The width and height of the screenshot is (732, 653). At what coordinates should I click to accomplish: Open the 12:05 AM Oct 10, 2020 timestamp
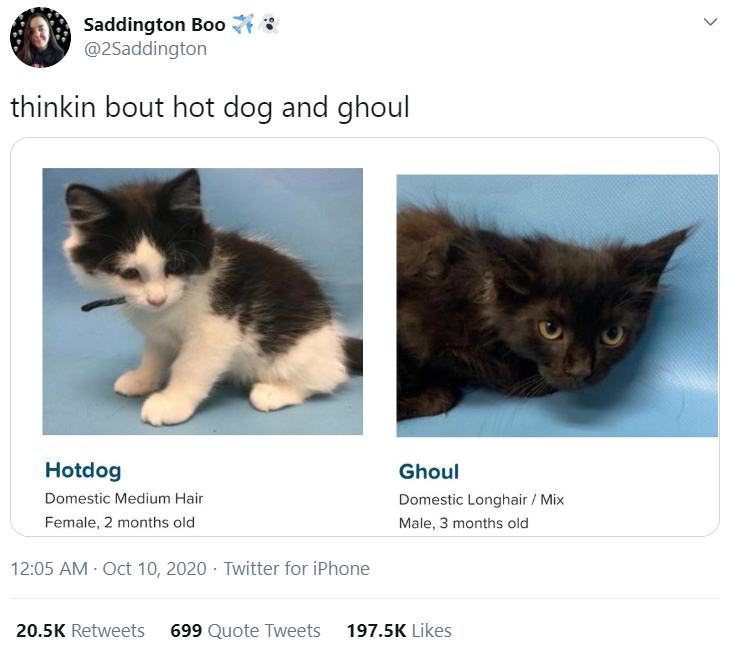pyautogui.click(x=108, y=569)
